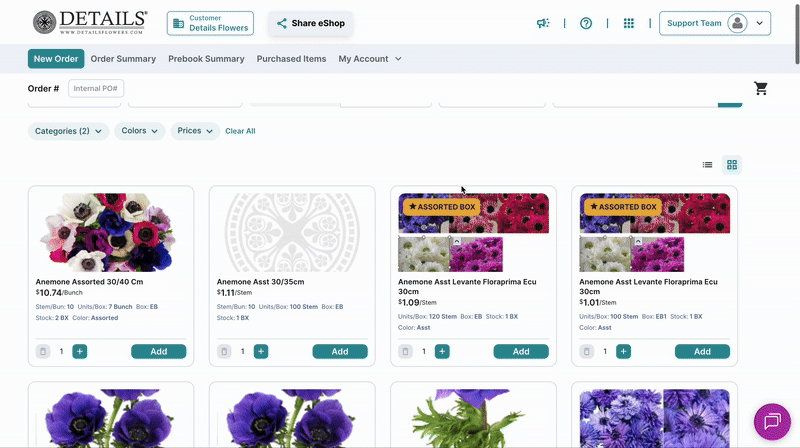Open the Colors filter dropdown

(x=139, y=131)
